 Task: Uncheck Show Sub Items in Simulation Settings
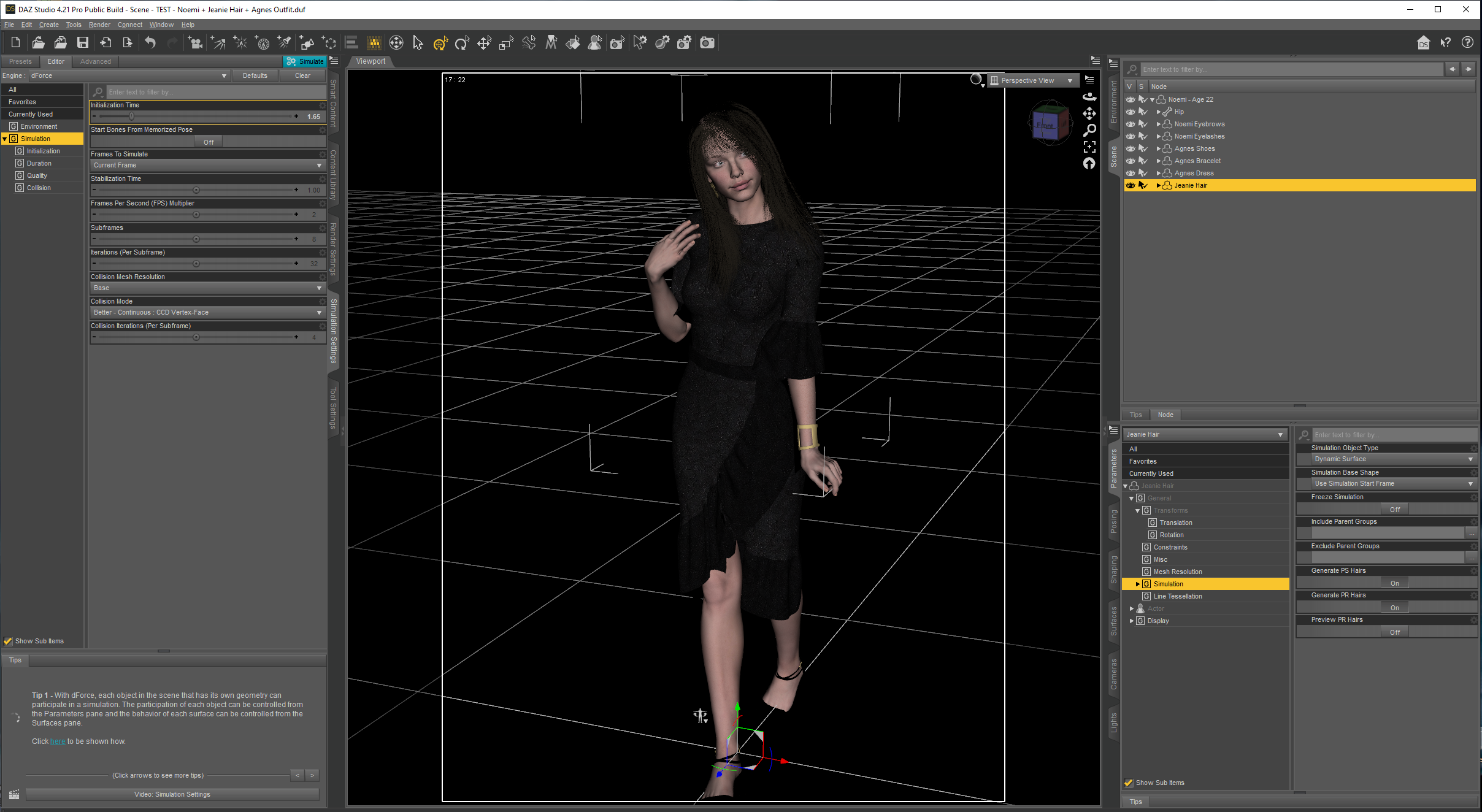[8, 641]
